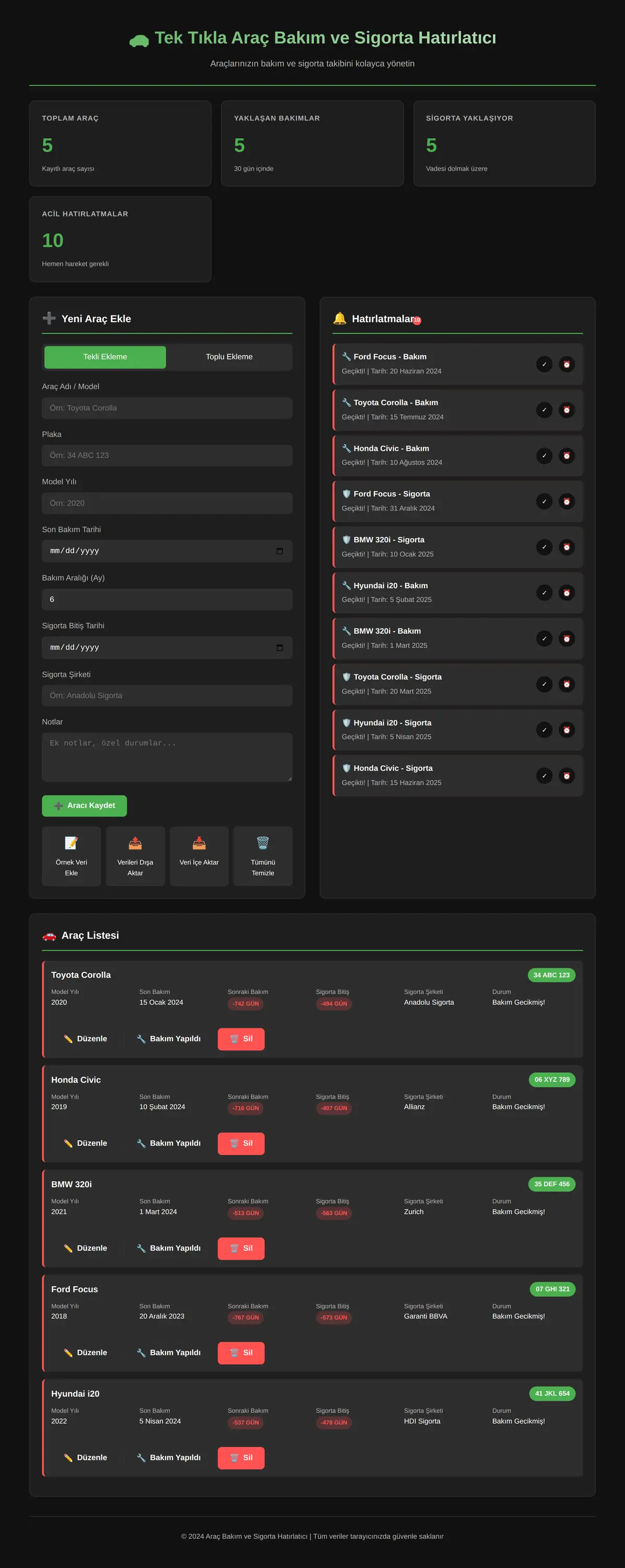The height and width of the screenshot is (1568, 625).
Task: Delete BMW 320i with Sil
Action: click(x=241, y=1248)
